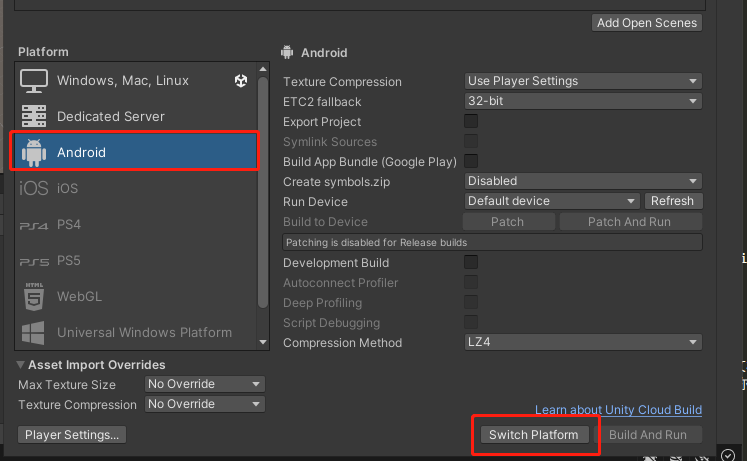
Task: Open the ETC2 fallback 32-bit dropdown
Action: coord(583,102)
